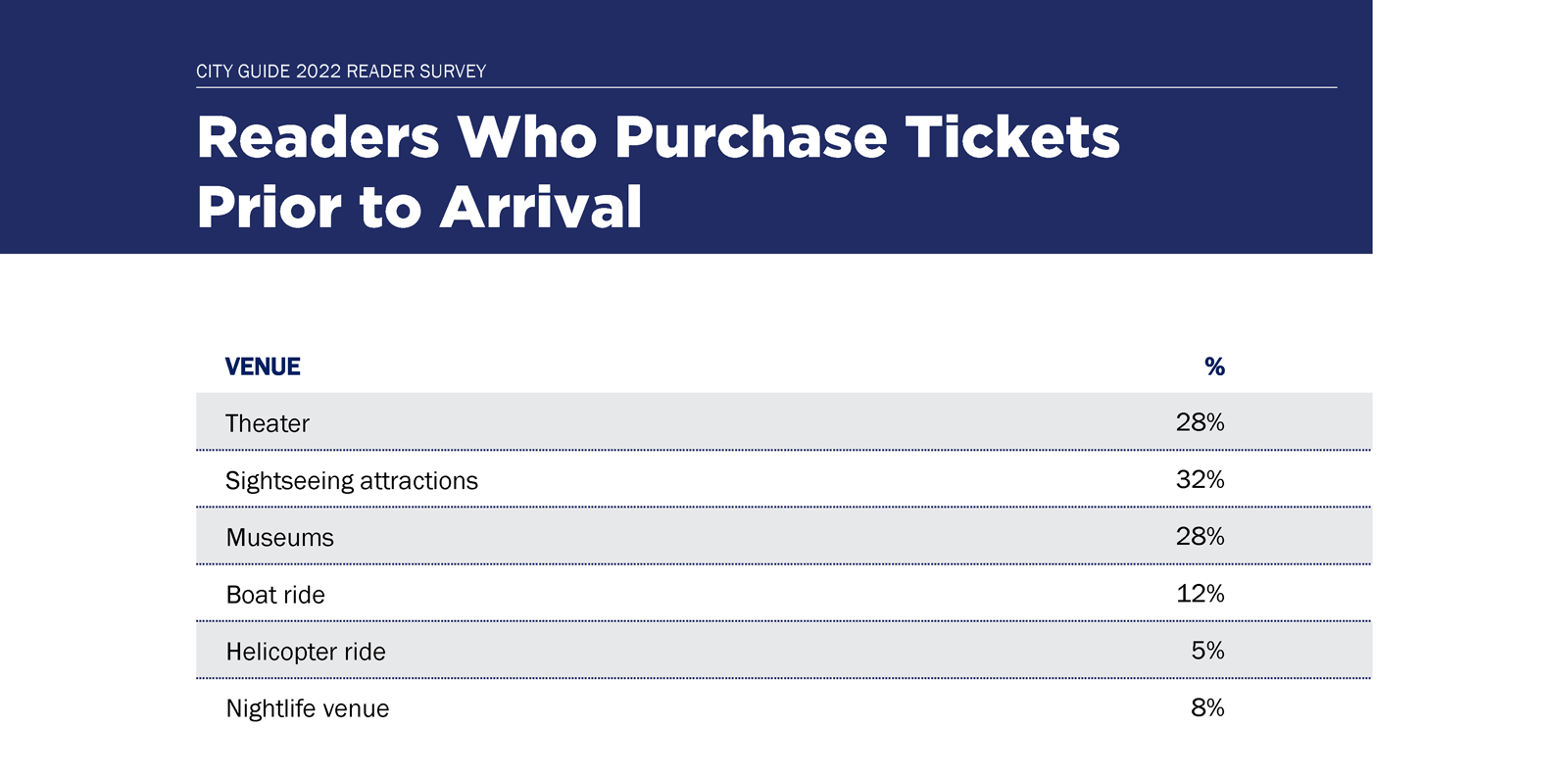Select the Museums row label
1568x777 pixels.
tap(280, 538)
